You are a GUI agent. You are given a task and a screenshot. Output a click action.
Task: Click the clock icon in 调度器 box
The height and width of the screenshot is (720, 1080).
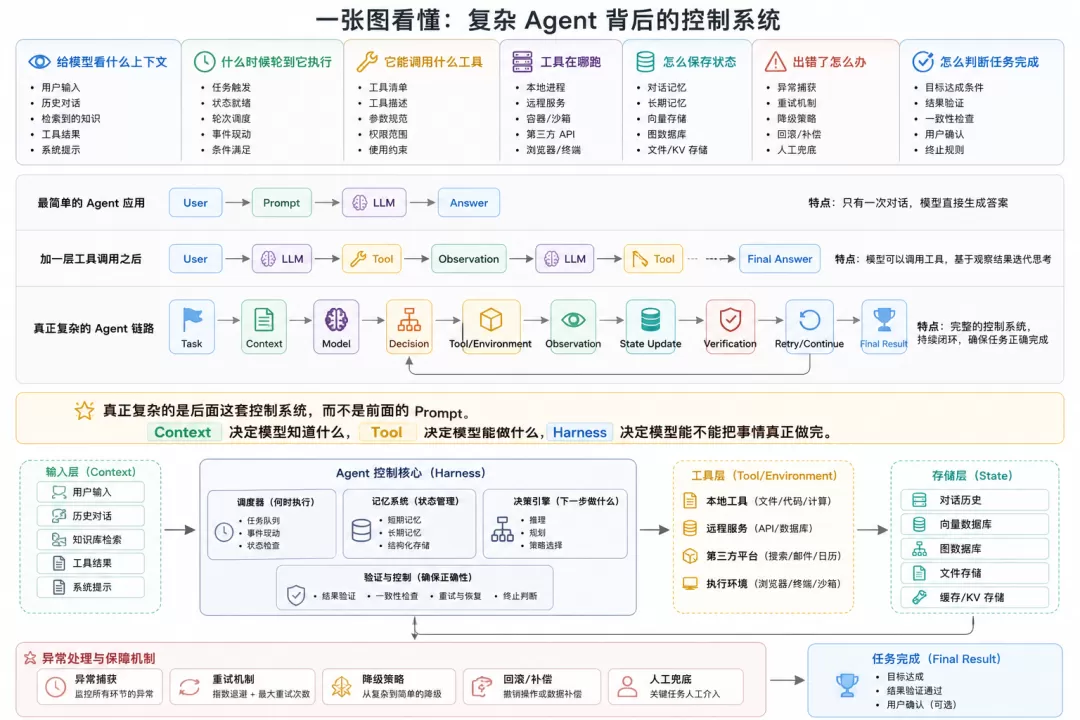224,532
